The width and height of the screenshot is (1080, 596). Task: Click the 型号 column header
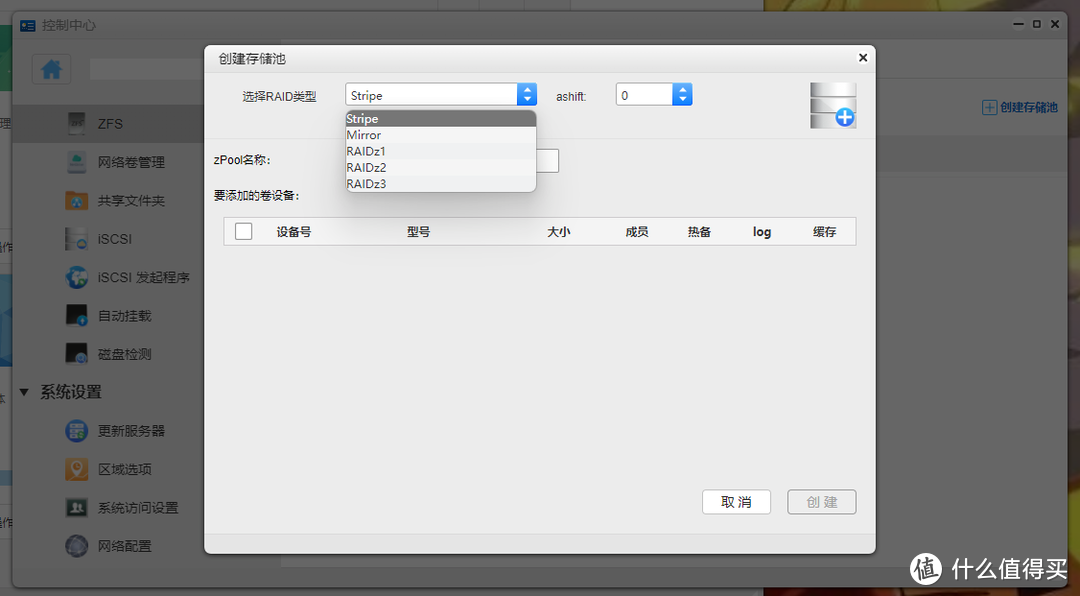click(x=418, y=232)
